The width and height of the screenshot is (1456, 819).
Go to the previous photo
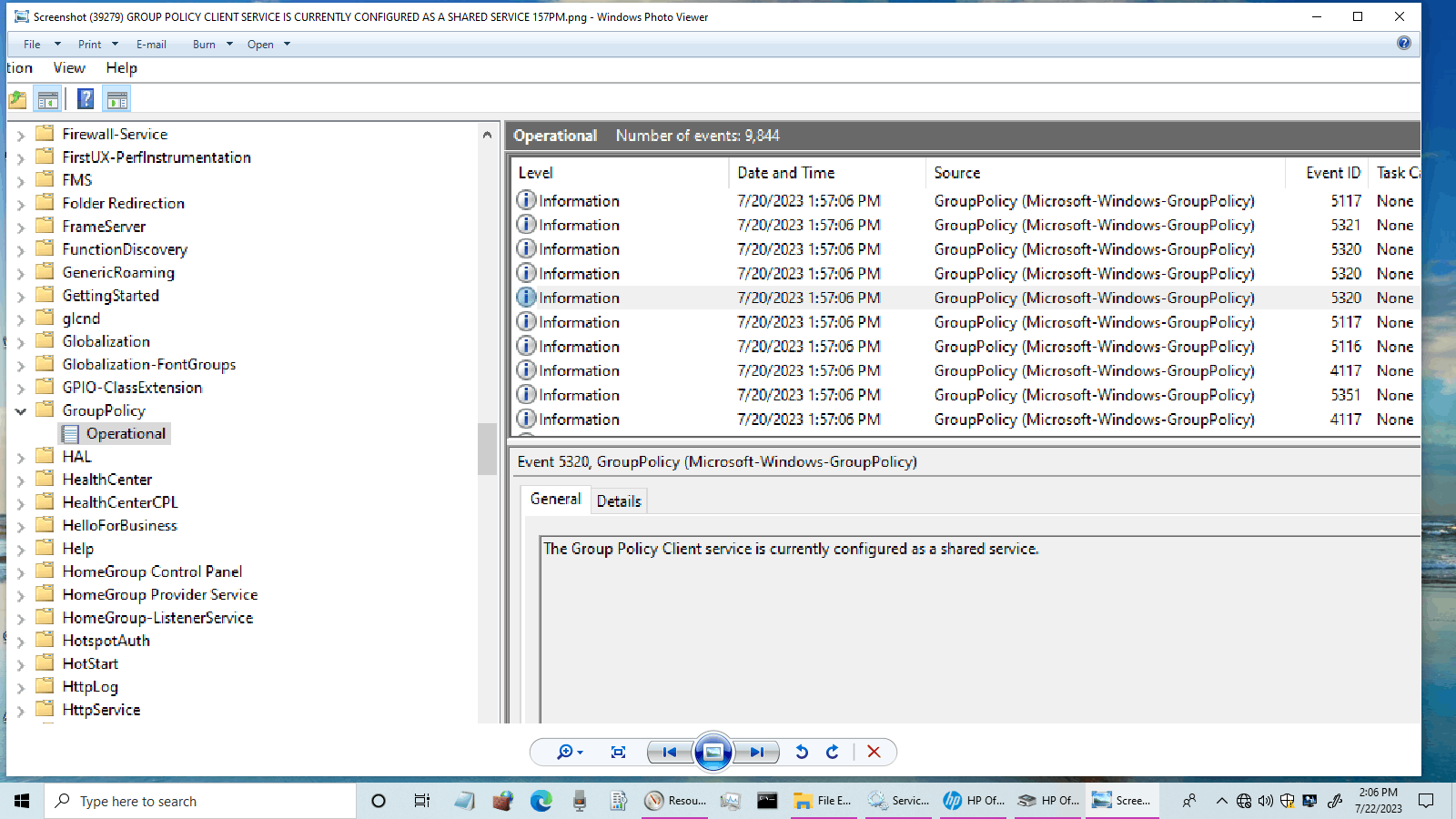[x=670, y=752]
